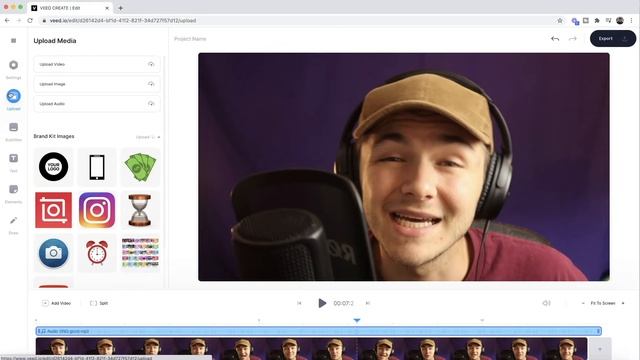Go back in the browser

7,20
